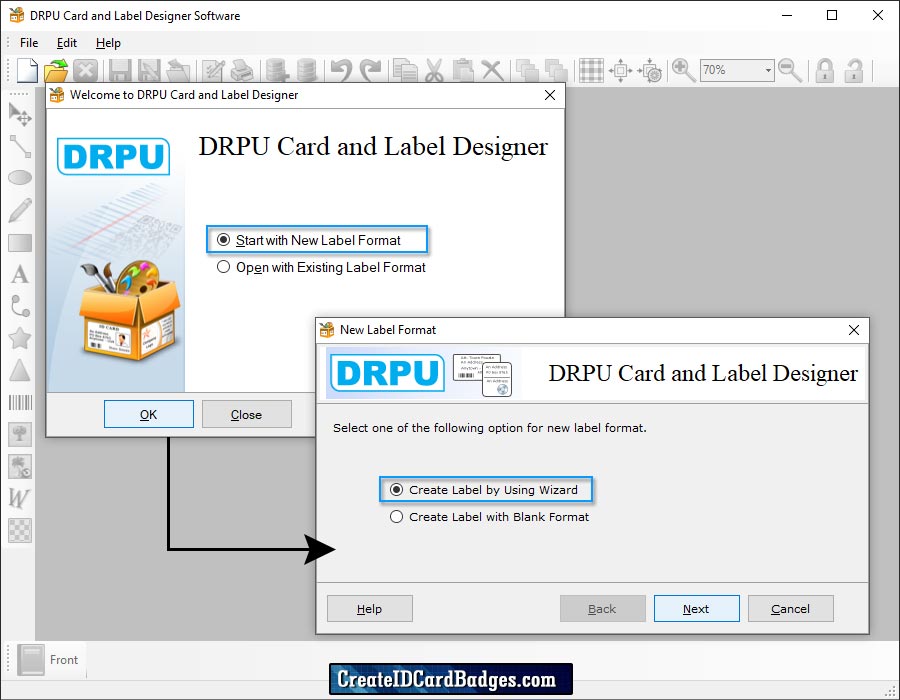Create a new blank document from toolbar
The height and width of the screenshot is (700, 900).
point(27,71)
